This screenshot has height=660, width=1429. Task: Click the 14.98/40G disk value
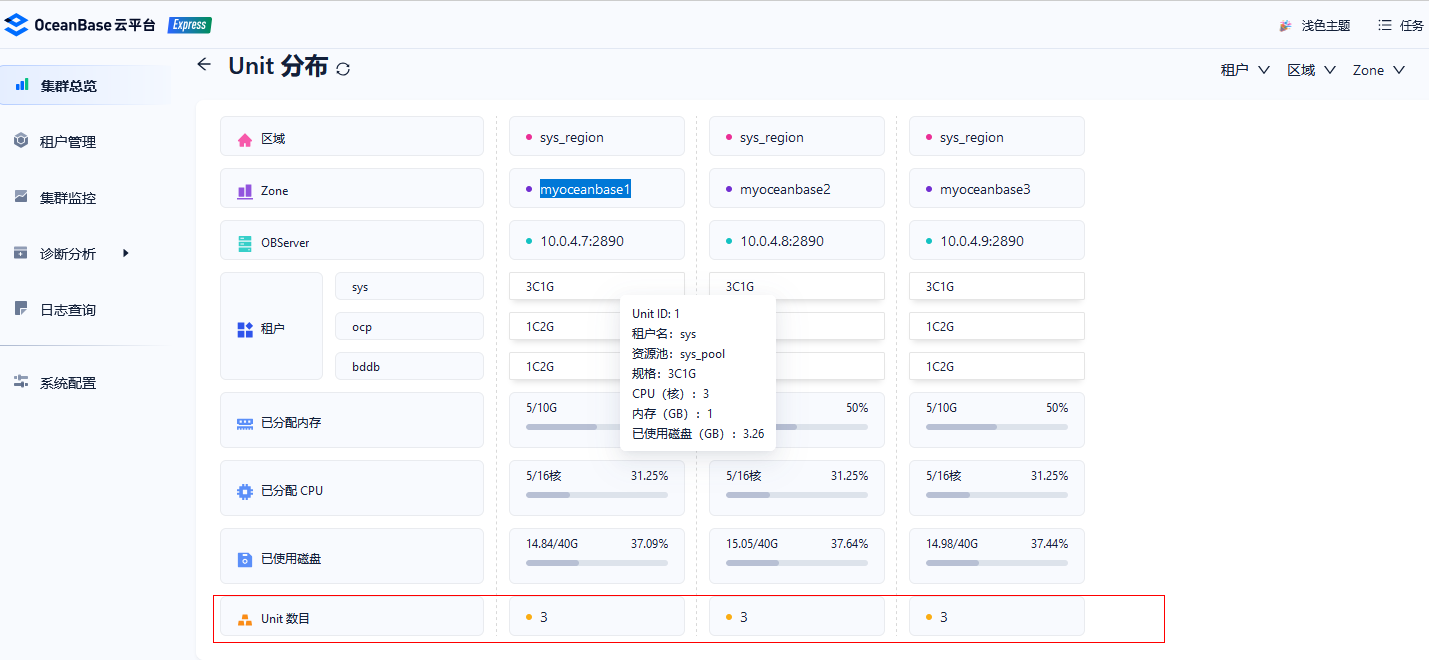(952, 544)
